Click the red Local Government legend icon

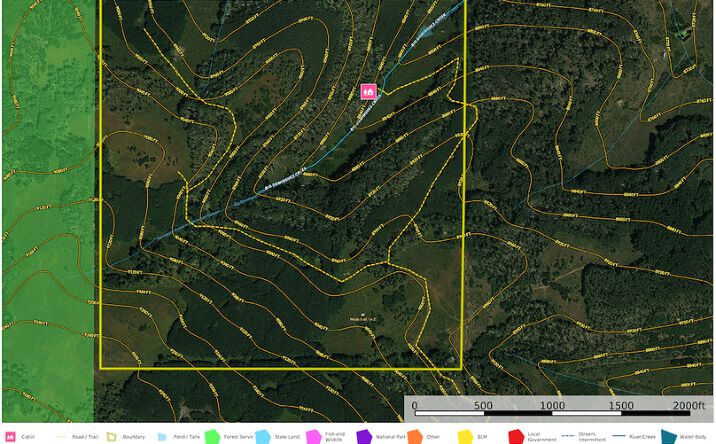click(x=516, y=437)
